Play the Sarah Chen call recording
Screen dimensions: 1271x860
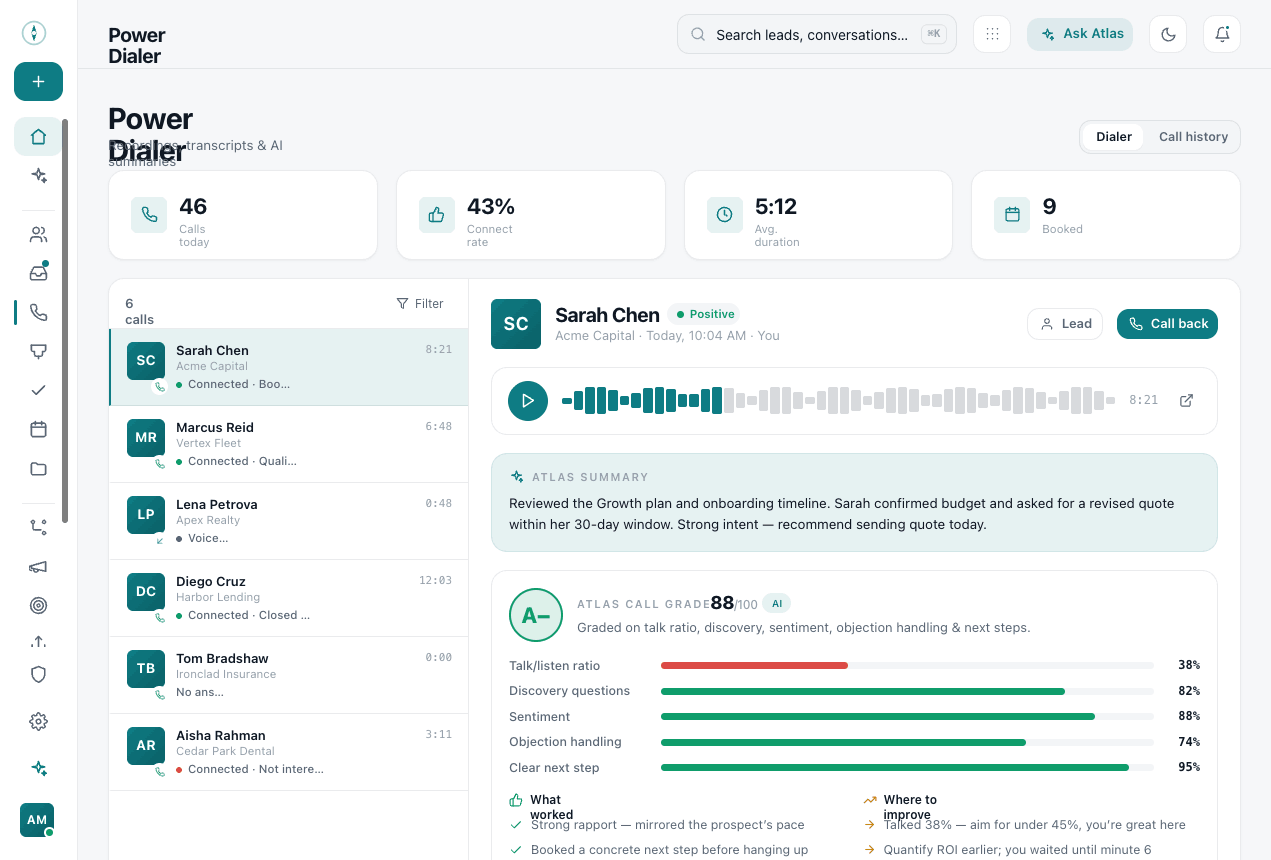tap(528, 401)
